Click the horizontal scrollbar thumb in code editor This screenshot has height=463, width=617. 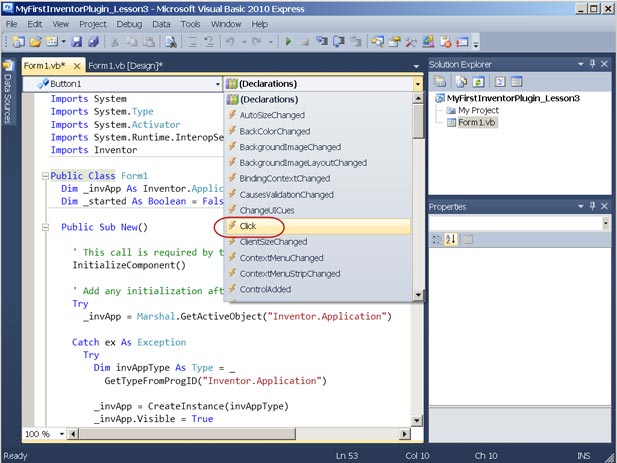pos(187,434)
